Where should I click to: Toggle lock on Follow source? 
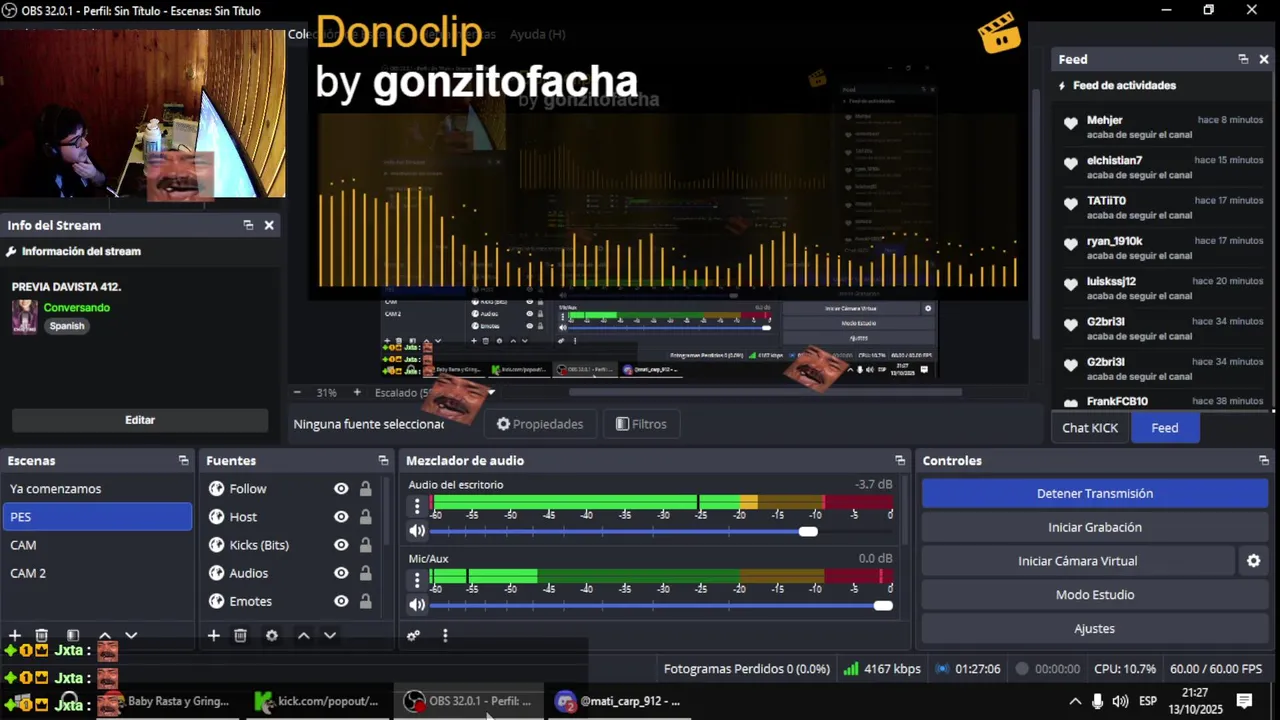pyautogui.click(x=366, y=489)
